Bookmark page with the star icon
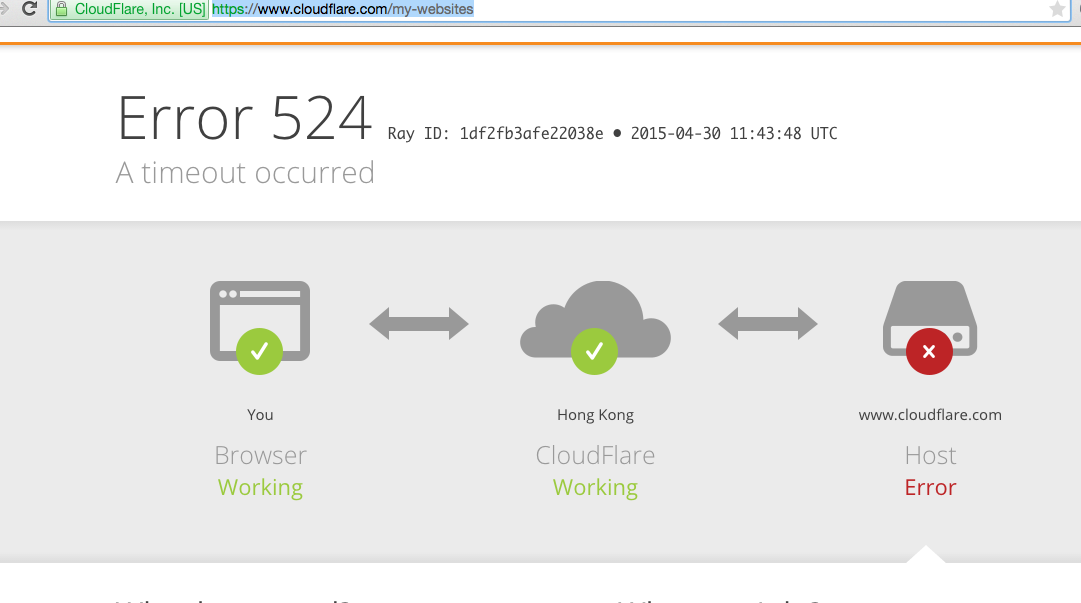 (x=1057, y=9)
